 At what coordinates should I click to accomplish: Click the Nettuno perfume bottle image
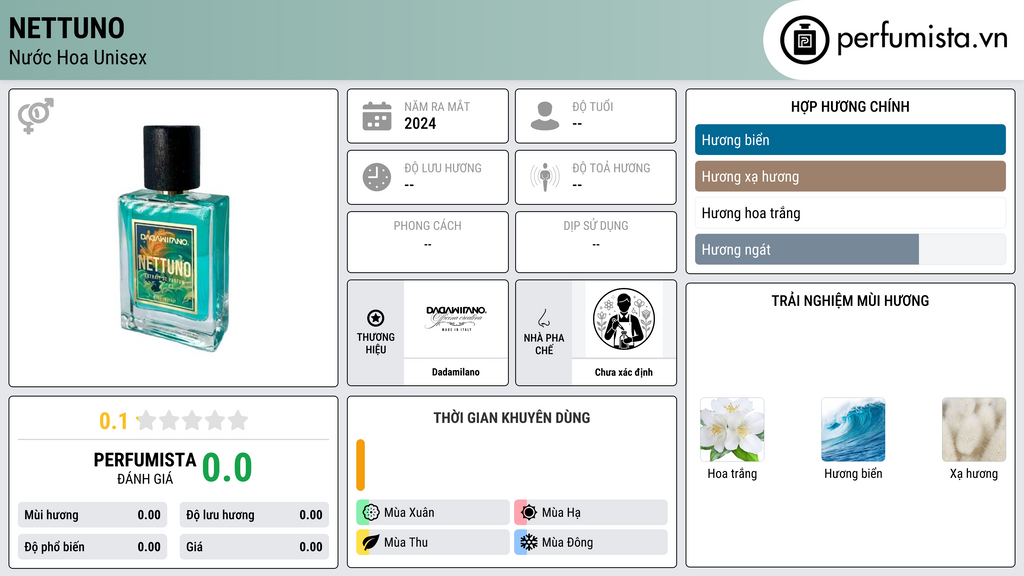(174, 238)
